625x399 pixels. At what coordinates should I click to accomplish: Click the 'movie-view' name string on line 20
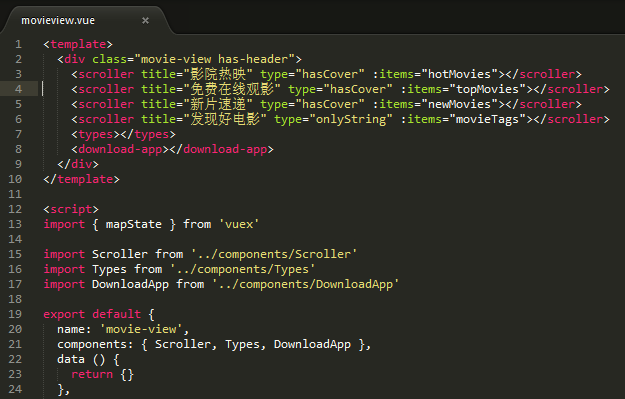141,329
